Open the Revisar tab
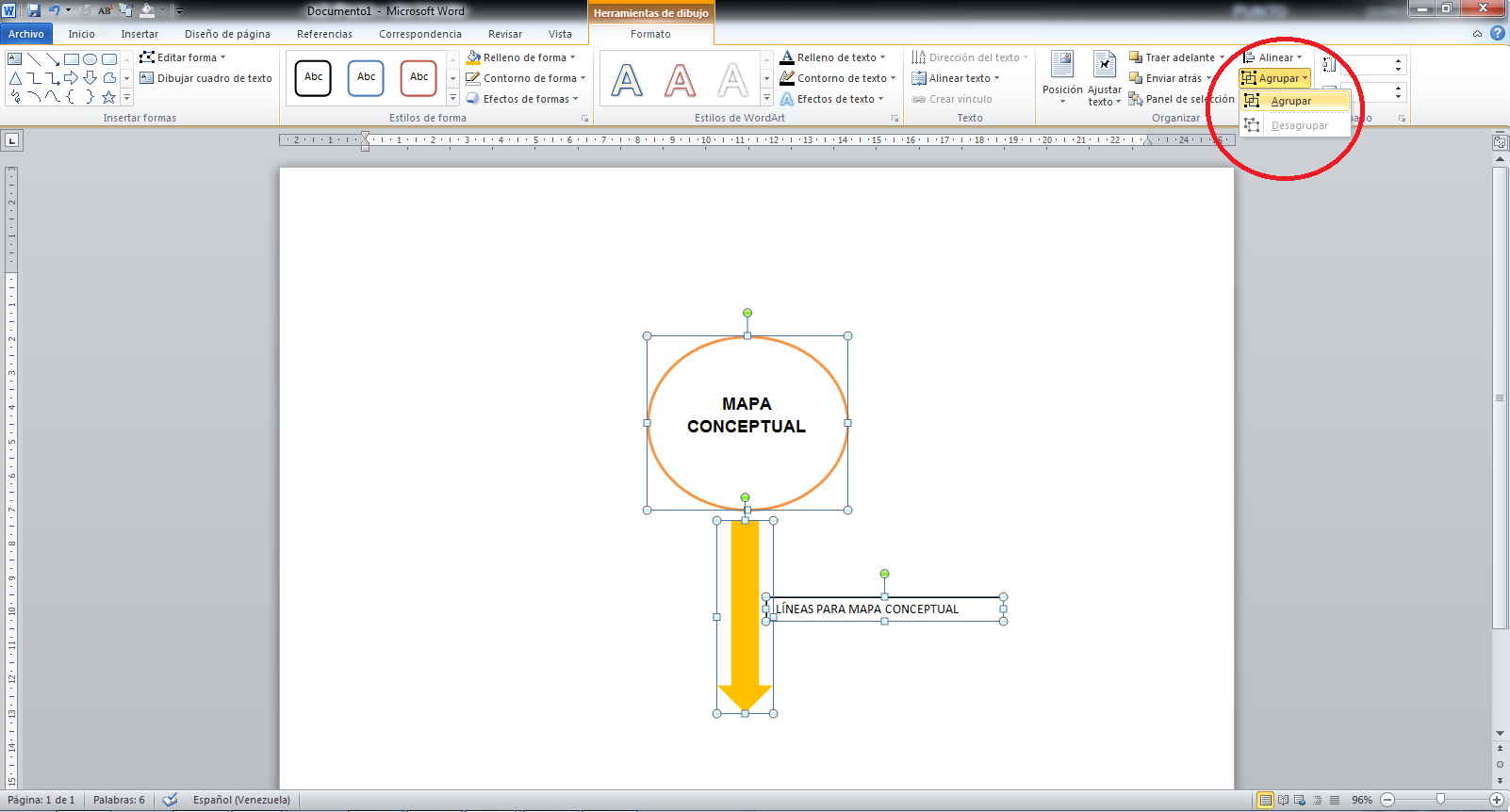This screenshot has height=812, width=1510. point(505,34)
